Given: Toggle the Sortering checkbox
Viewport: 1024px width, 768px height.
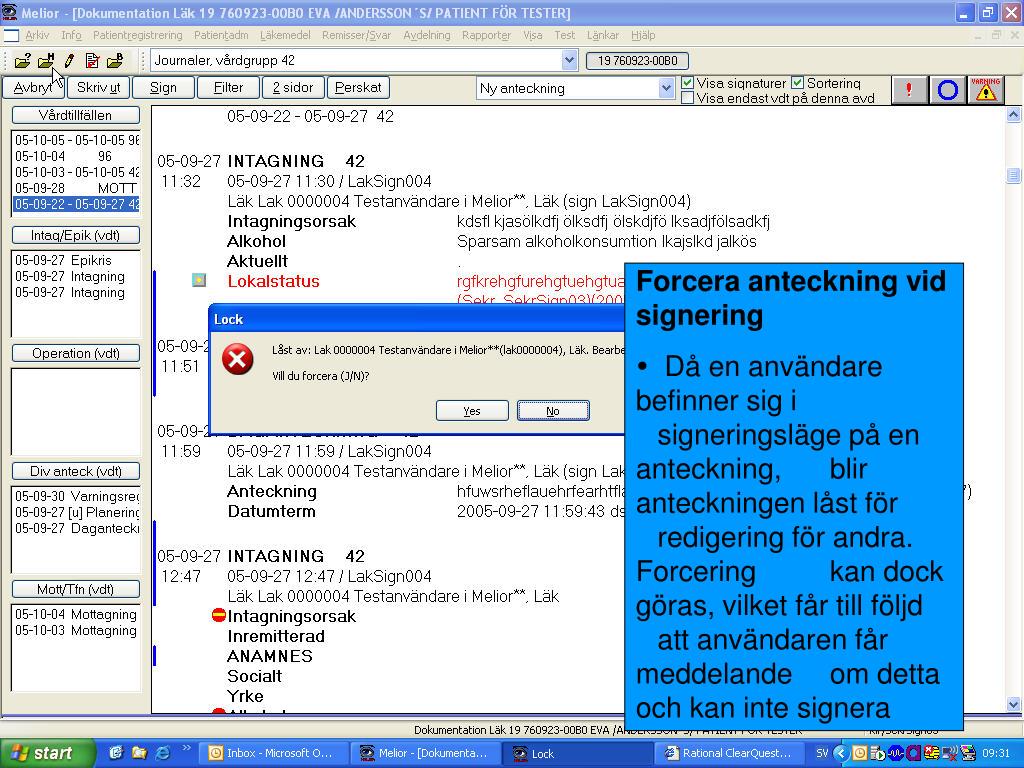Looking at the screenshot, I should (797, 83).
